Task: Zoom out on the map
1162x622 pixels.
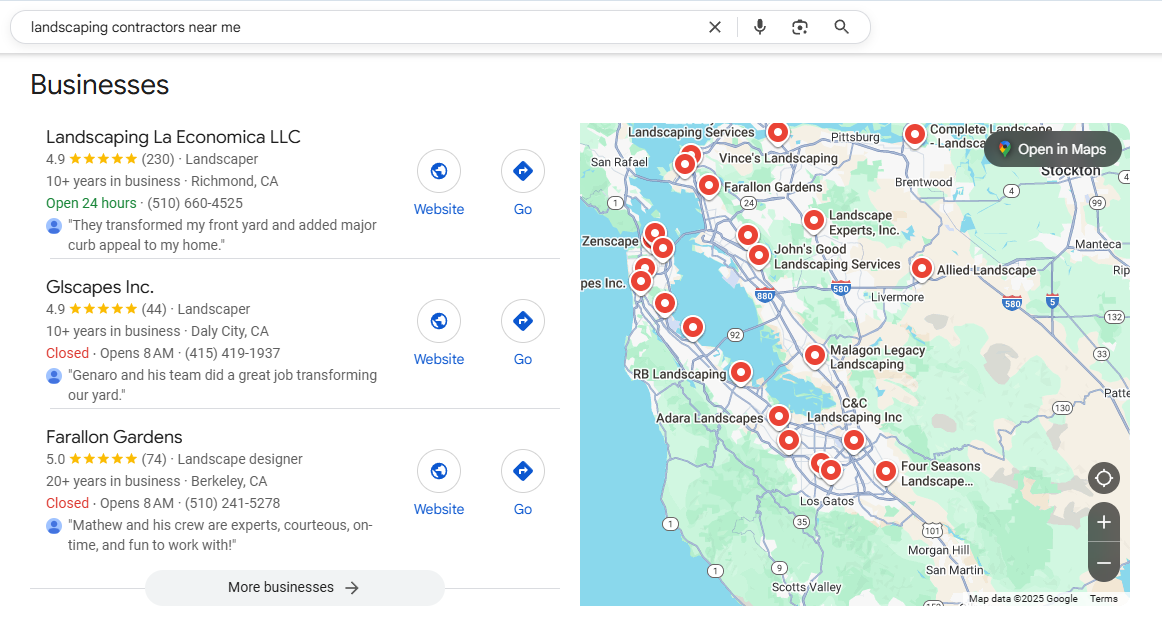Action: tap(1104, 563)
